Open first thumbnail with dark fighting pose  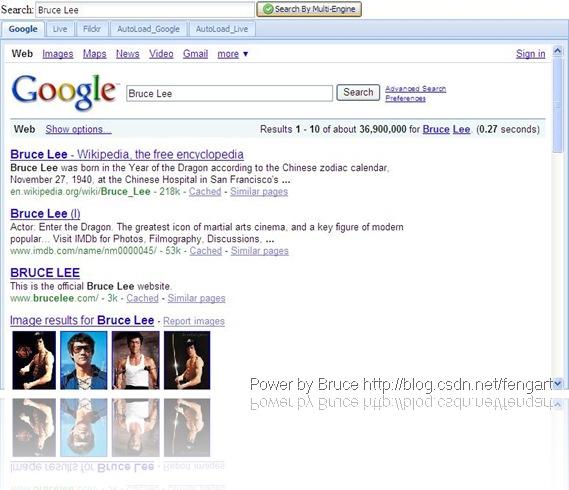34,360
